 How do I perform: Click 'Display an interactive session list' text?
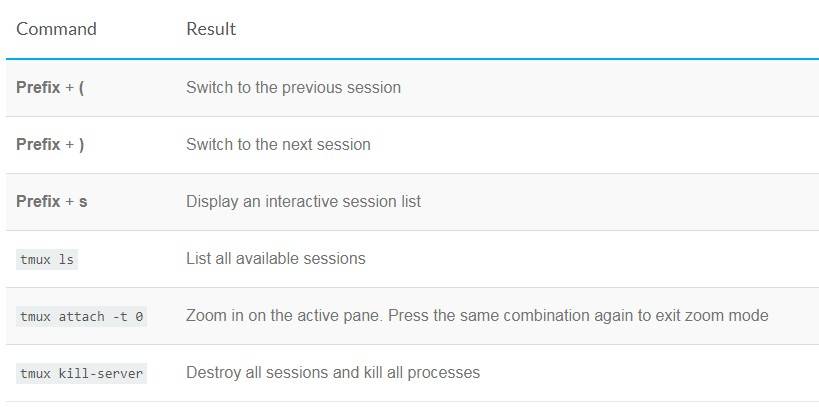(x=303, y=201)
